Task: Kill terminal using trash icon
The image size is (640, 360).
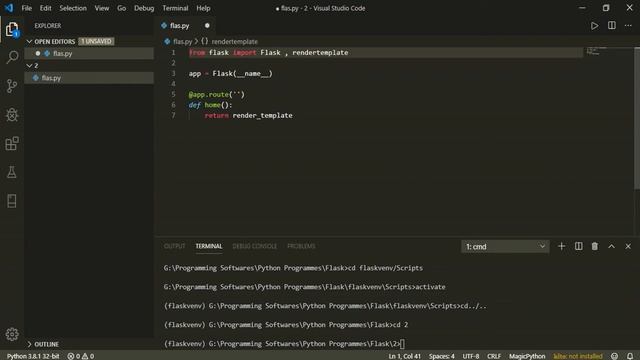Action: point(595,247)
